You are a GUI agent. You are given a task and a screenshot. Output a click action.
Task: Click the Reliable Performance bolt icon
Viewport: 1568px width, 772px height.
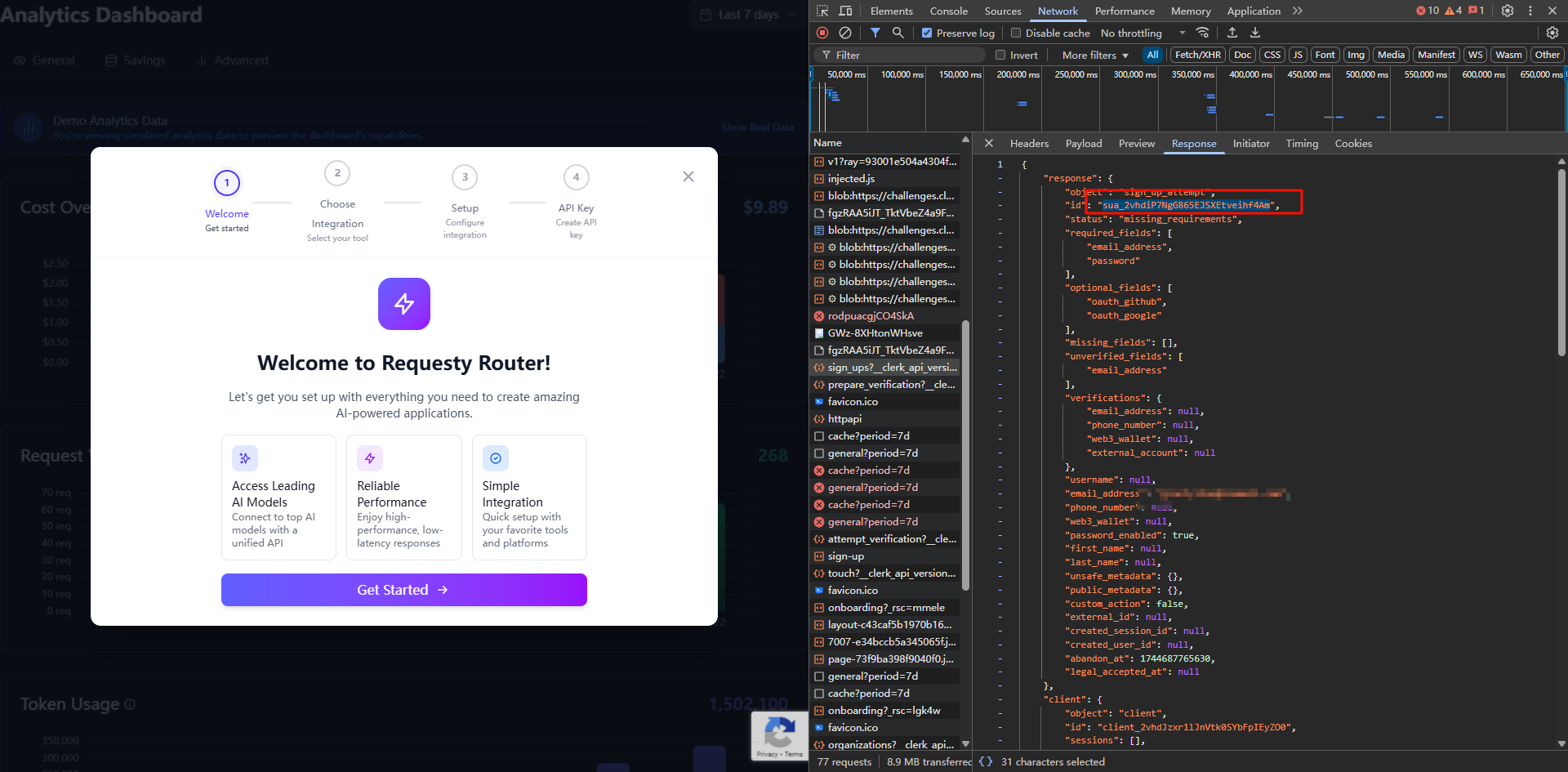click(x=370, y=458)
